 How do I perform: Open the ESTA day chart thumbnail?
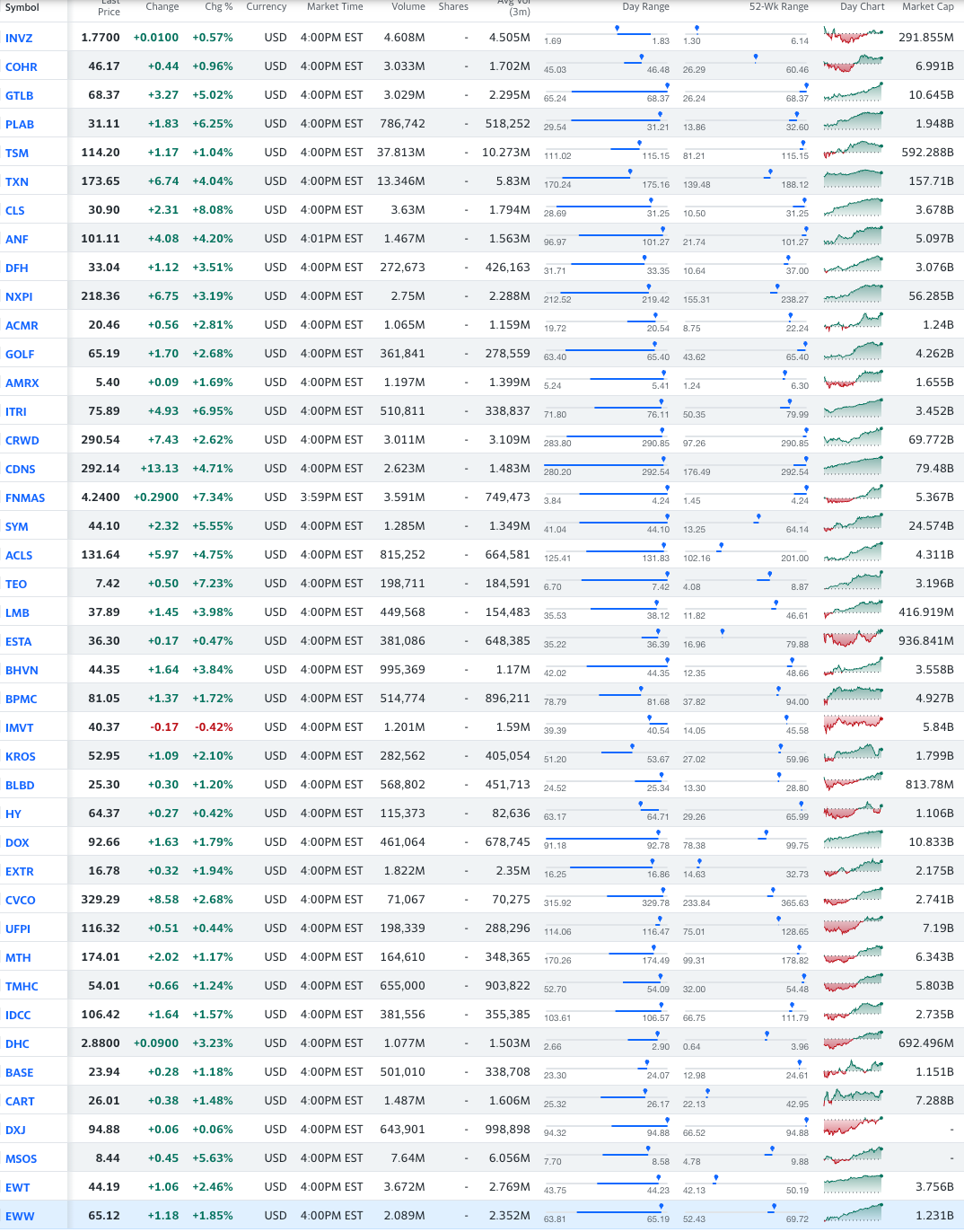click(x=854, y=640)
